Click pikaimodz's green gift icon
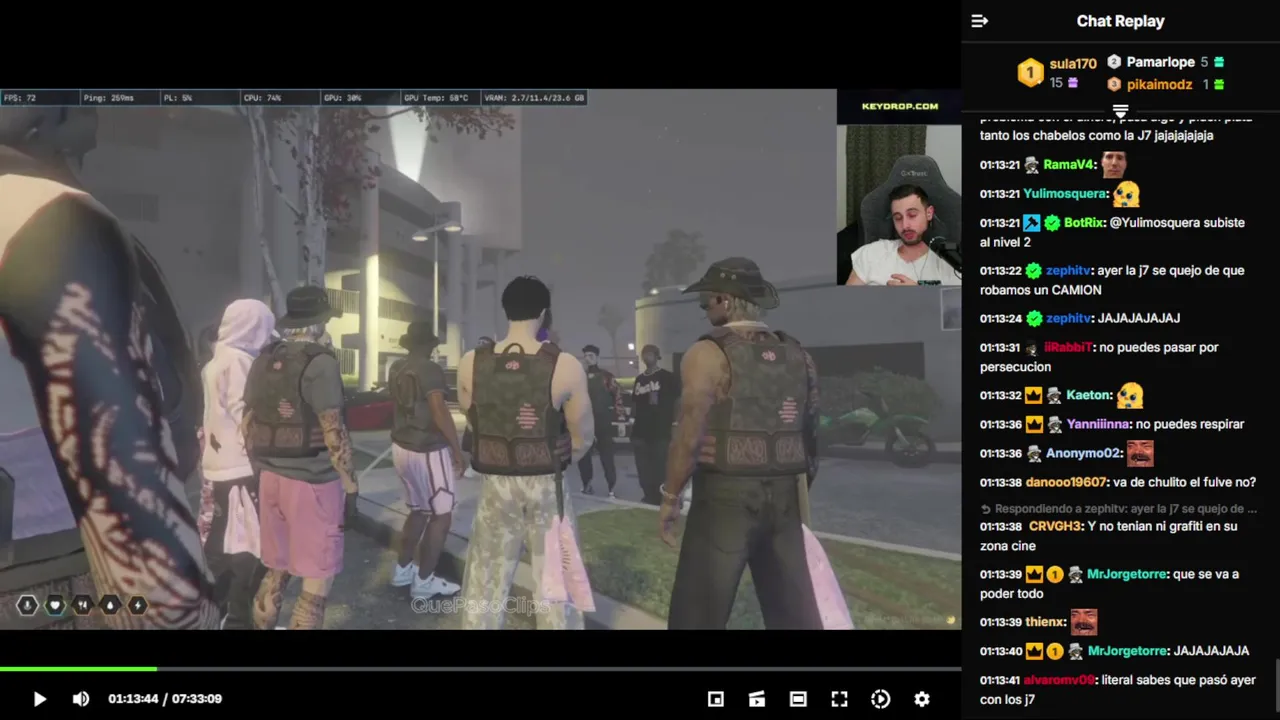1280x720 pixels. coord(1219,85)
